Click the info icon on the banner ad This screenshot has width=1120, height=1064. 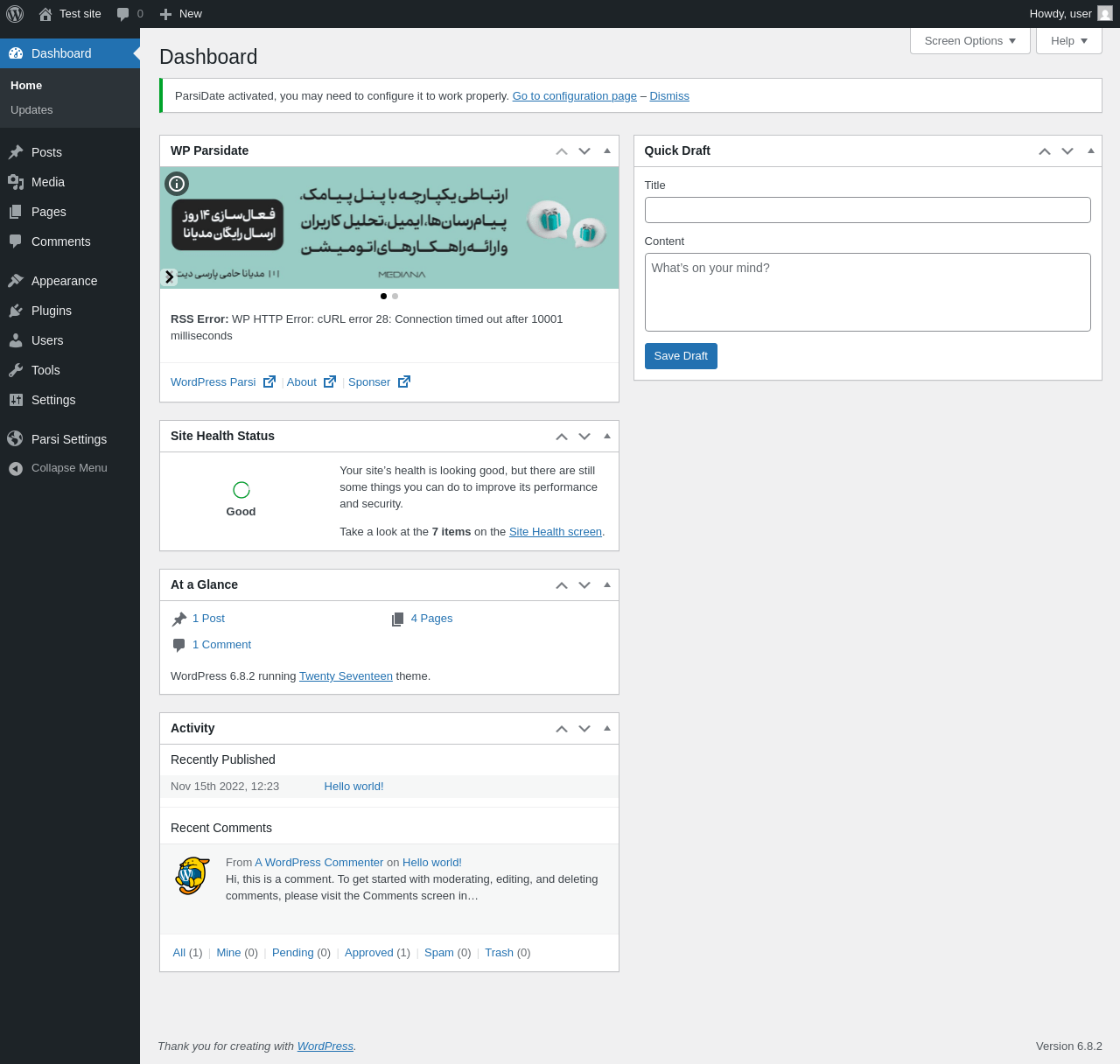click(x=177, y=184)
